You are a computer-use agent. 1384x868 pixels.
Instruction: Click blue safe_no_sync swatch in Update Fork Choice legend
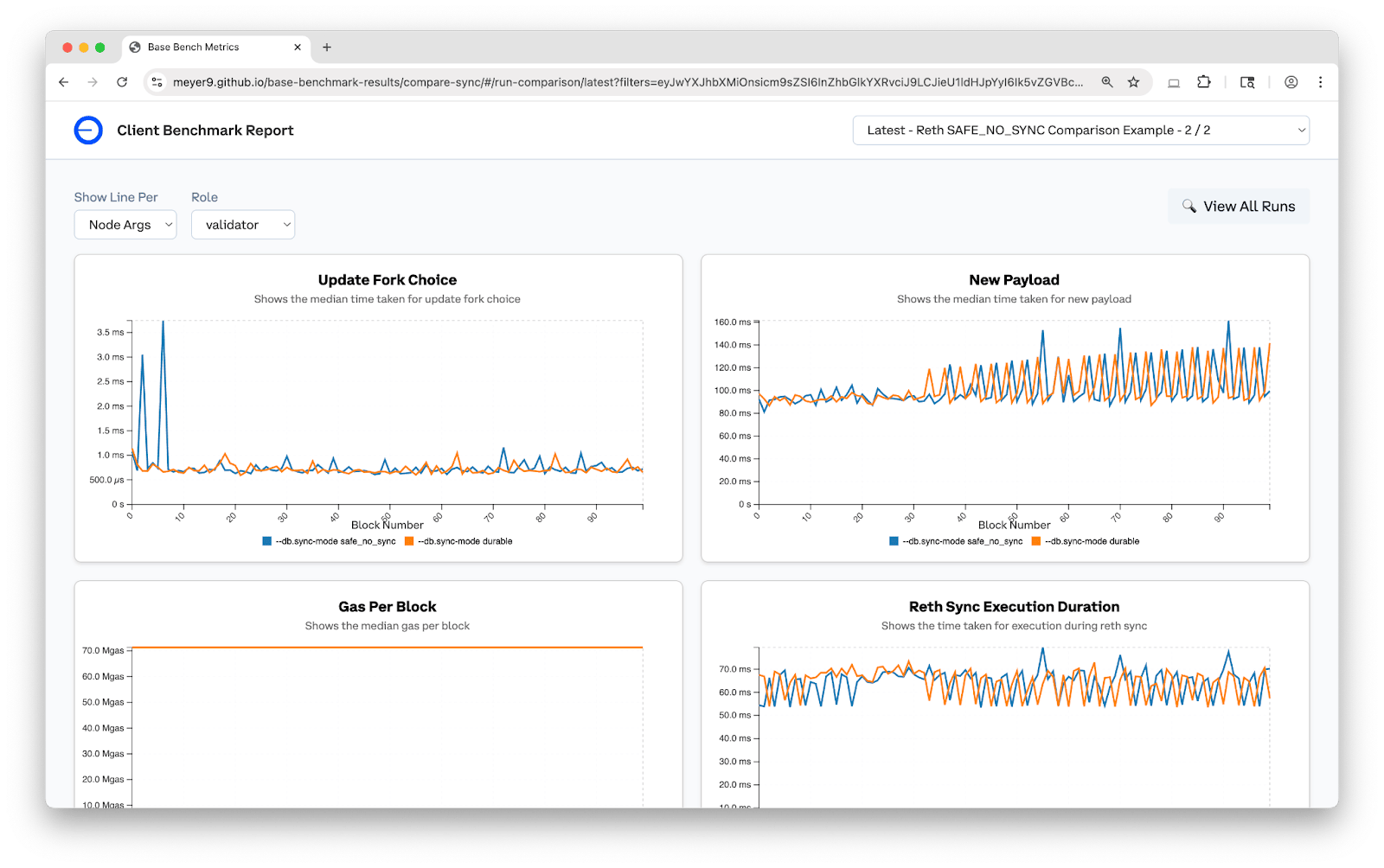267,541
